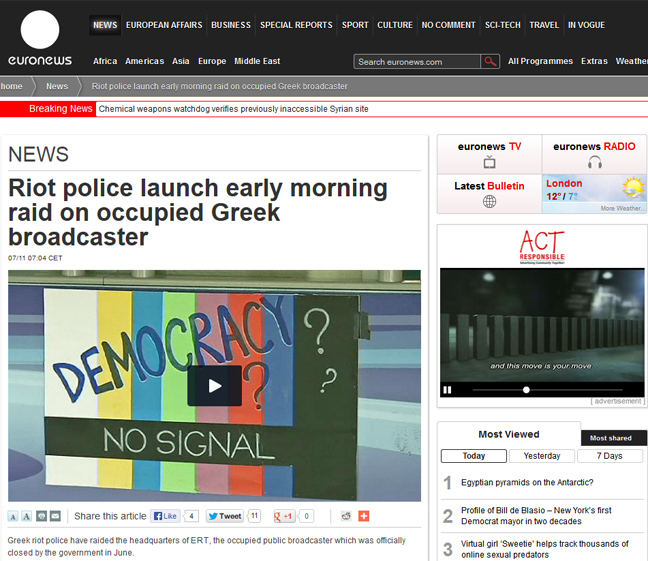The width and height of the screenshot is (648, 561).
Task: Open the More Weather link
Action: pyautogui.click(x=620, y=208)
